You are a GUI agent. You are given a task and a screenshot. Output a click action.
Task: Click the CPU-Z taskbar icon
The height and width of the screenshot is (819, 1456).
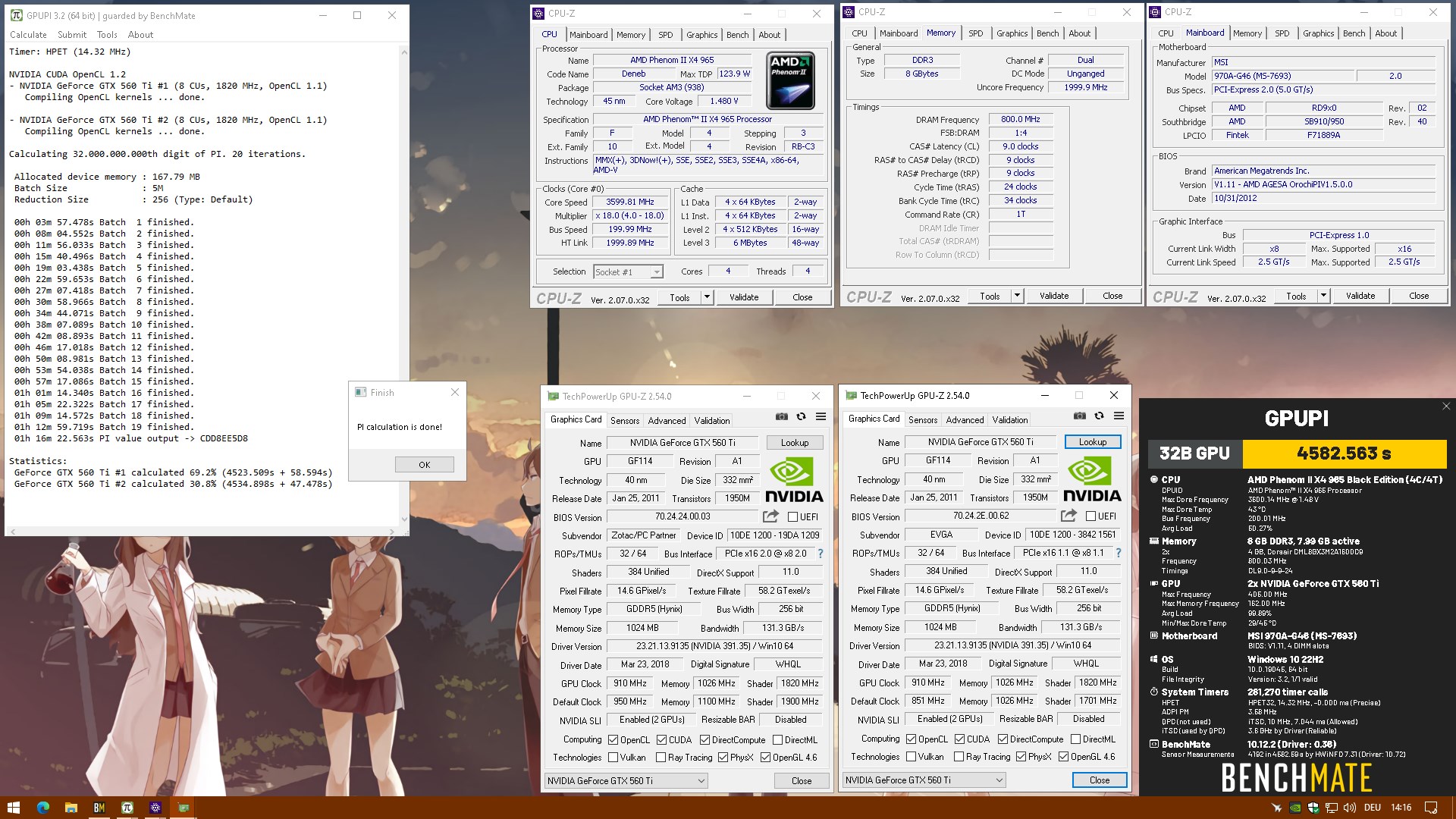tap(155, 808)
